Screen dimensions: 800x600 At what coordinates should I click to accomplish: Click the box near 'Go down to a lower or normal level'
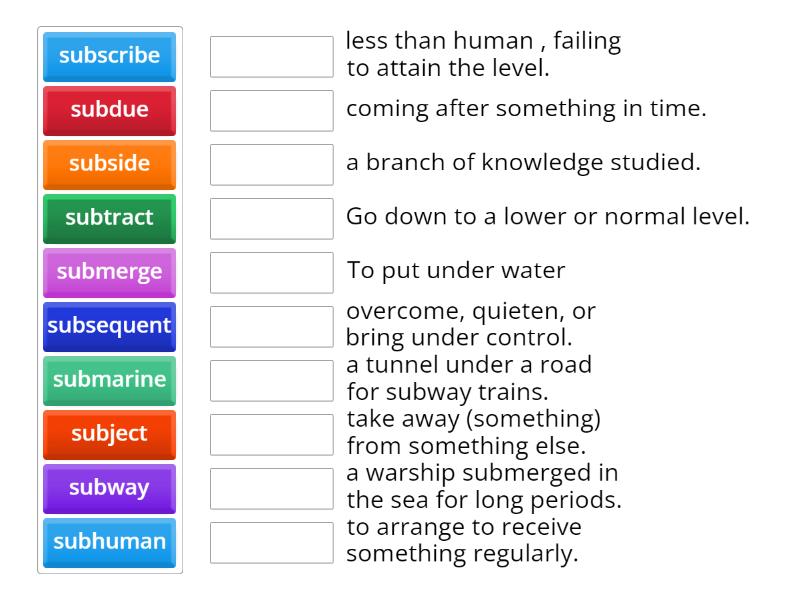(271, 218)
